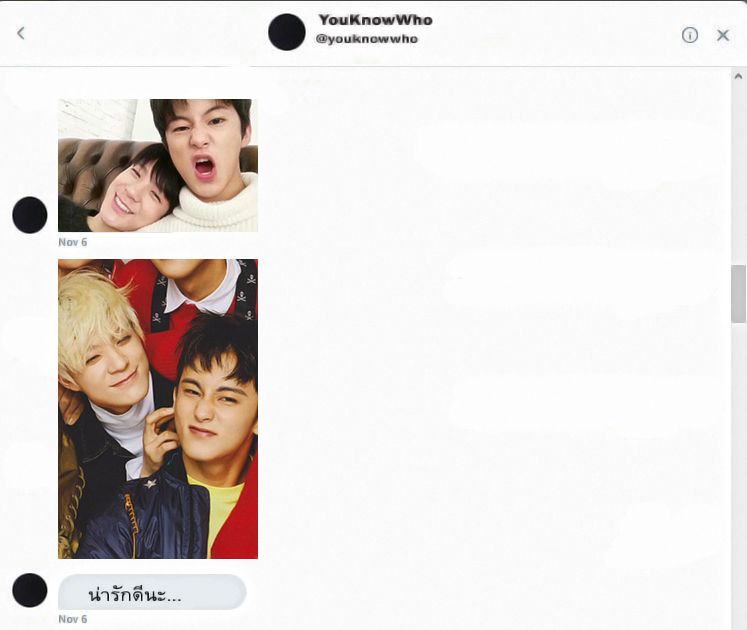
Task: Open the @youknowwho handle link
Action: (366, 39)
